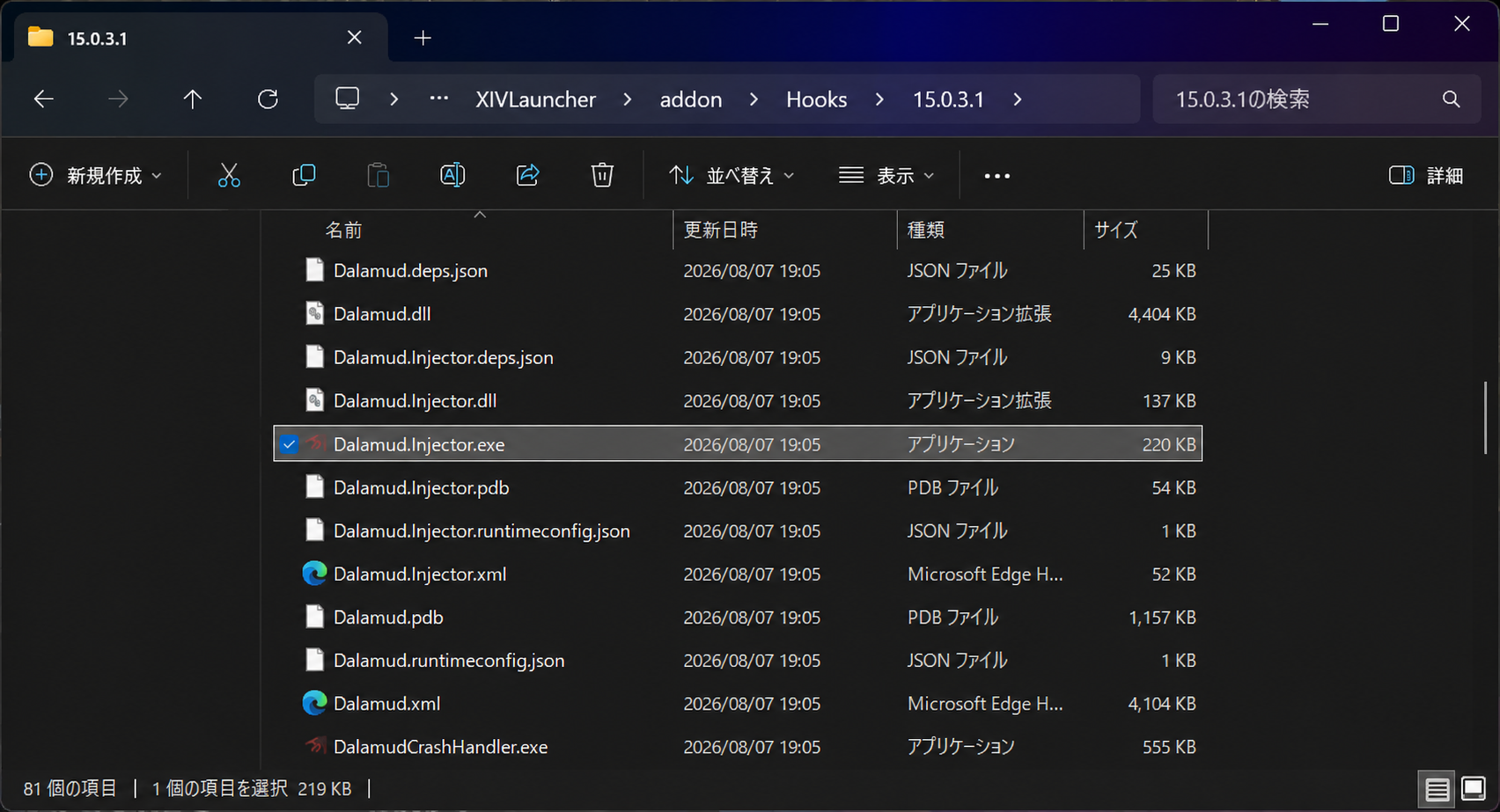Click the Dalamud.Injector.dll file icon
Viewport: 1500px width, 812px height.
tap(314, 400)
